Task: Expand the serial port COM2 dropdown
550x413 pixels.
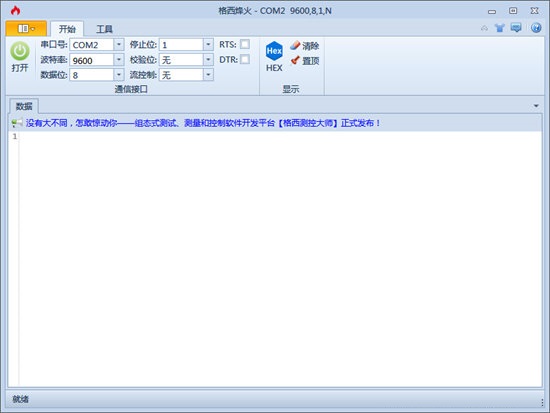Action: 119,45
